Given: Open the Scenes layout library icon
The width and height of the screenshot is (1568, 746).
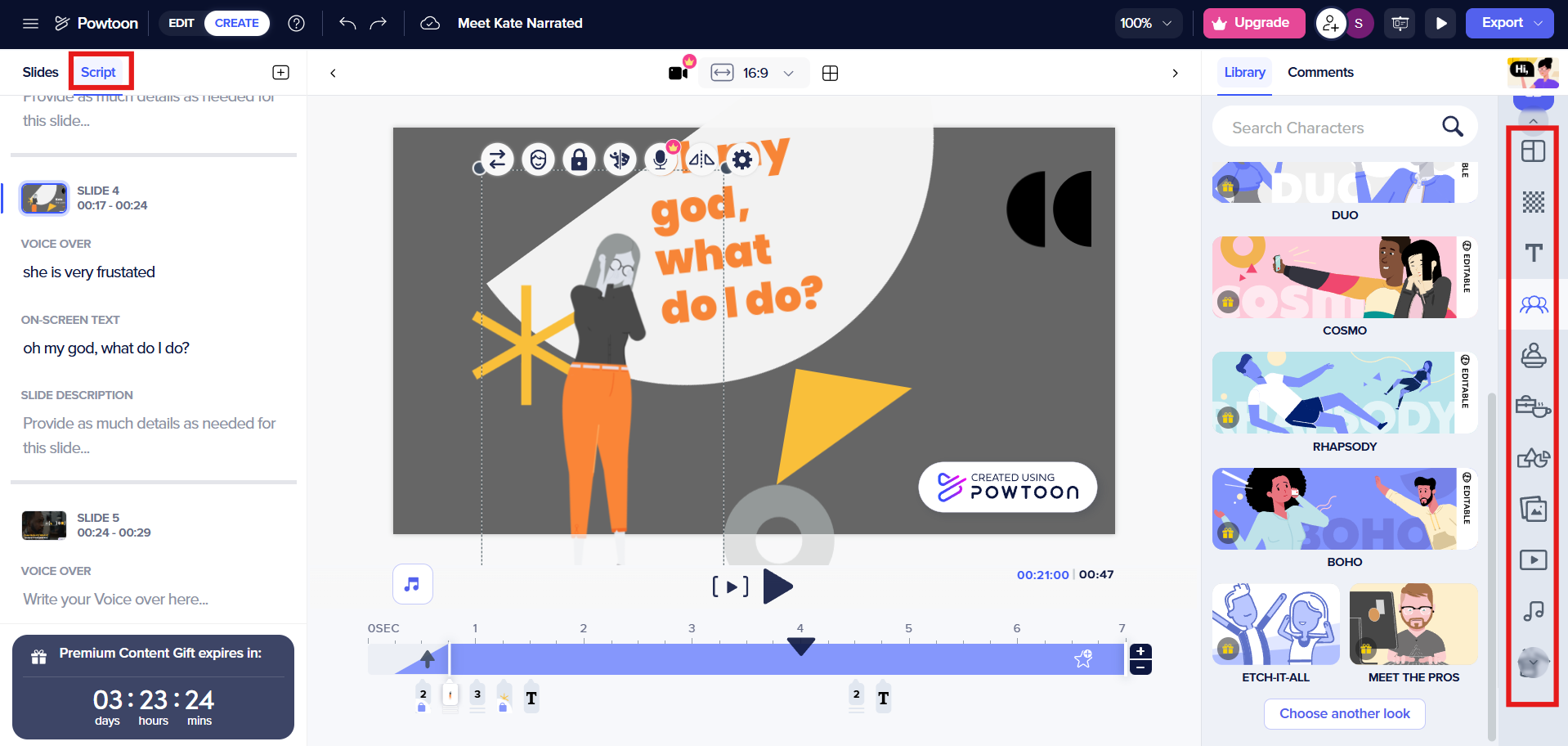Looking at the screenshot, I should pos(1533,151).
